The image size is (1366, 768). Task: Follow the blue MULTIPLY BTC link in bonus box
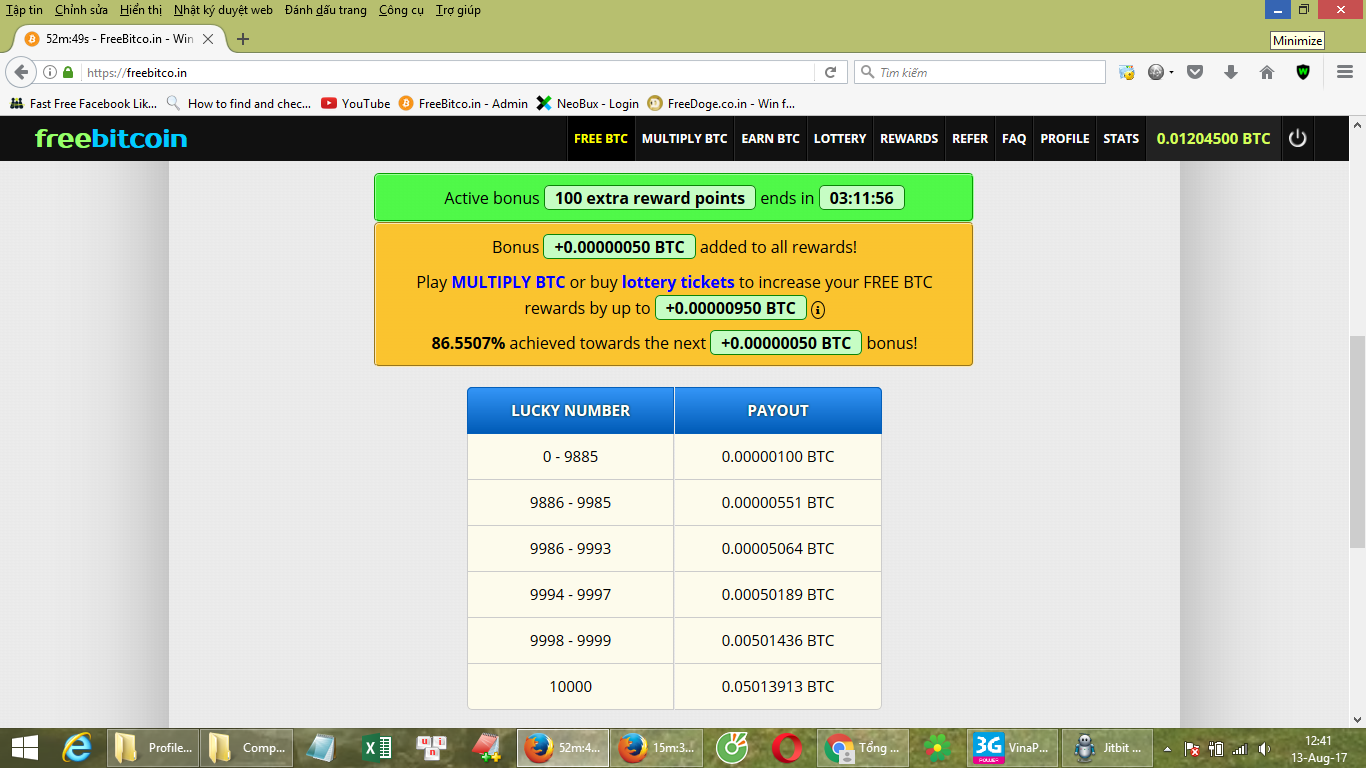point(508,282)
